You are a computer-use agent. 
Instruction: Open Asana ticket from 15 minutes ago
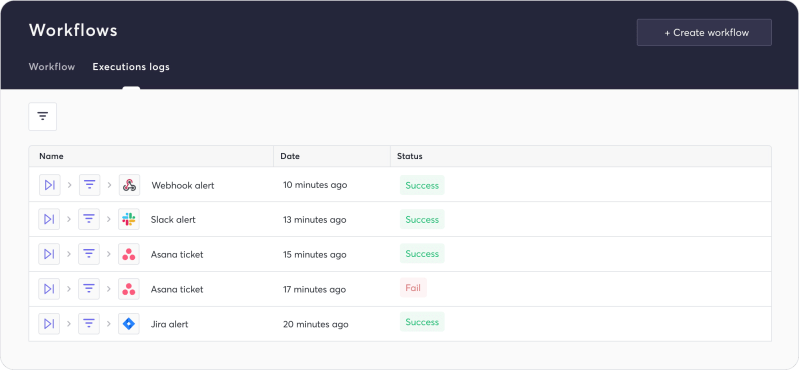tap(177, 254)
